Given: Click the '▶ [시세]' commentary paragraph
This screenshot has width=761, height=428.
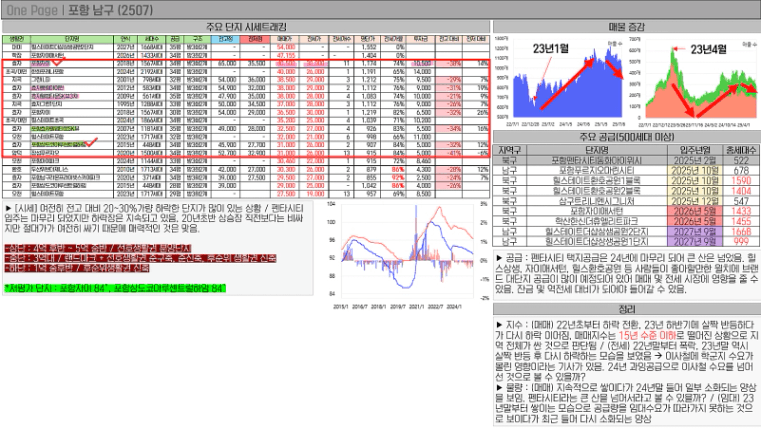Looking at the screenshot, I should coord(154,218).
